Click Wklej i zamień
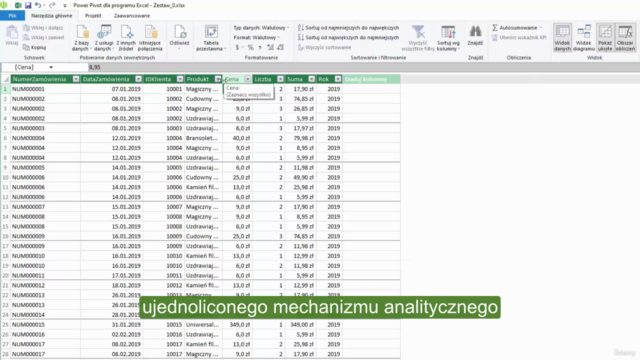Screen dimensions: 640x360 (x=43, y=38)
